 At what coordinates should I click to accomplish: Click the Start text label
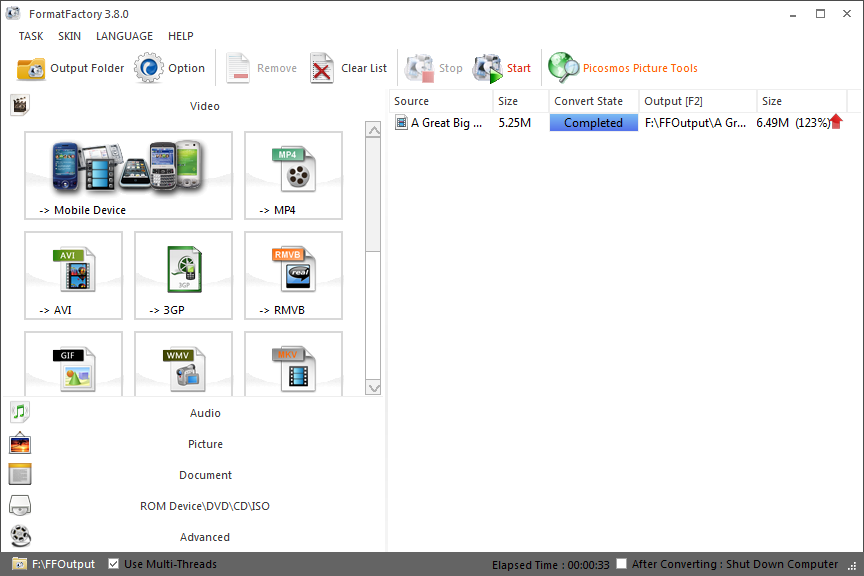(519, 68)
